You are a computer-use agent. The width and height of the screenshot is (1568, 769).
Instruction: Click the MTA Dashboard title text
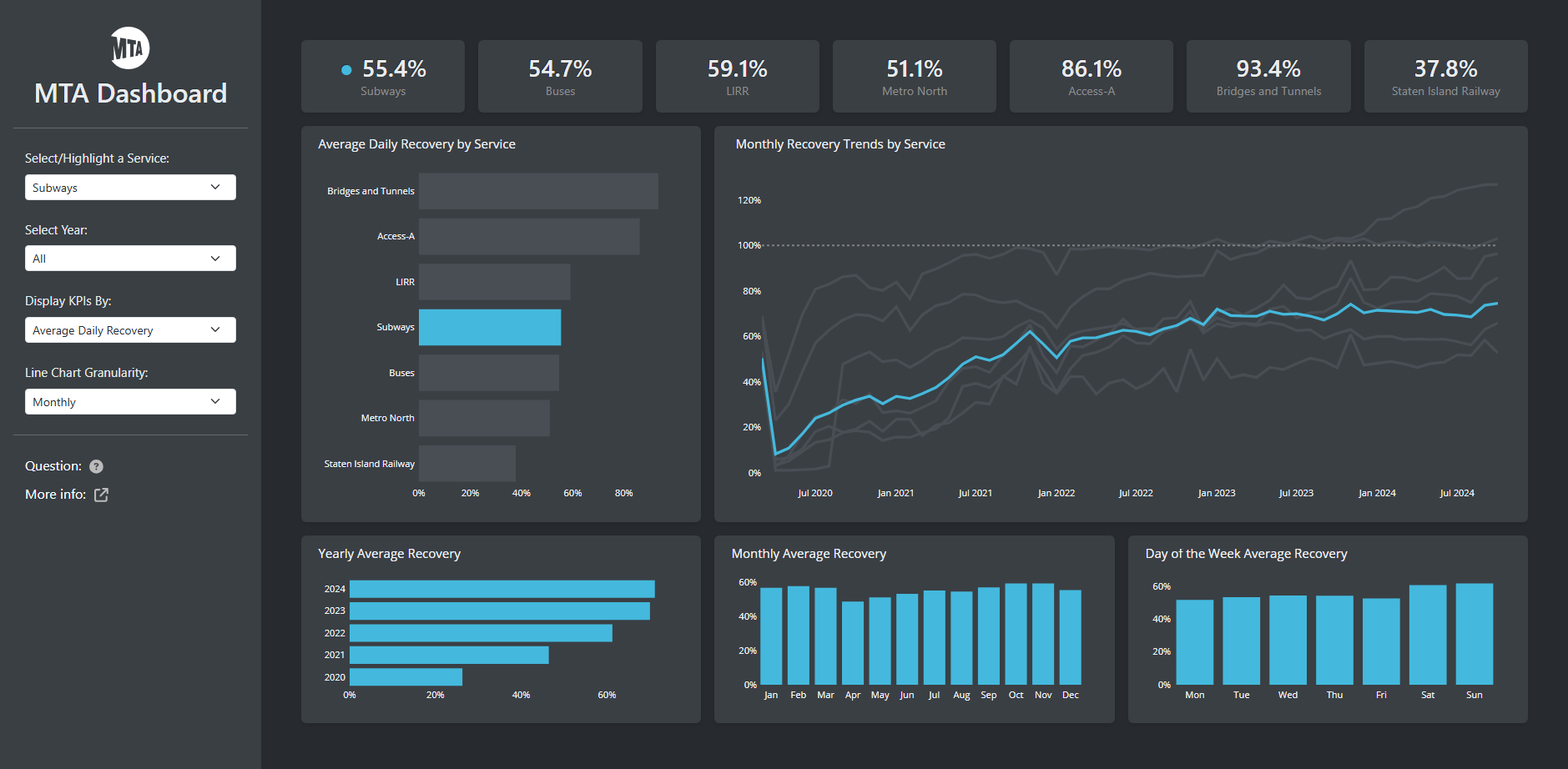click(130, 93)
